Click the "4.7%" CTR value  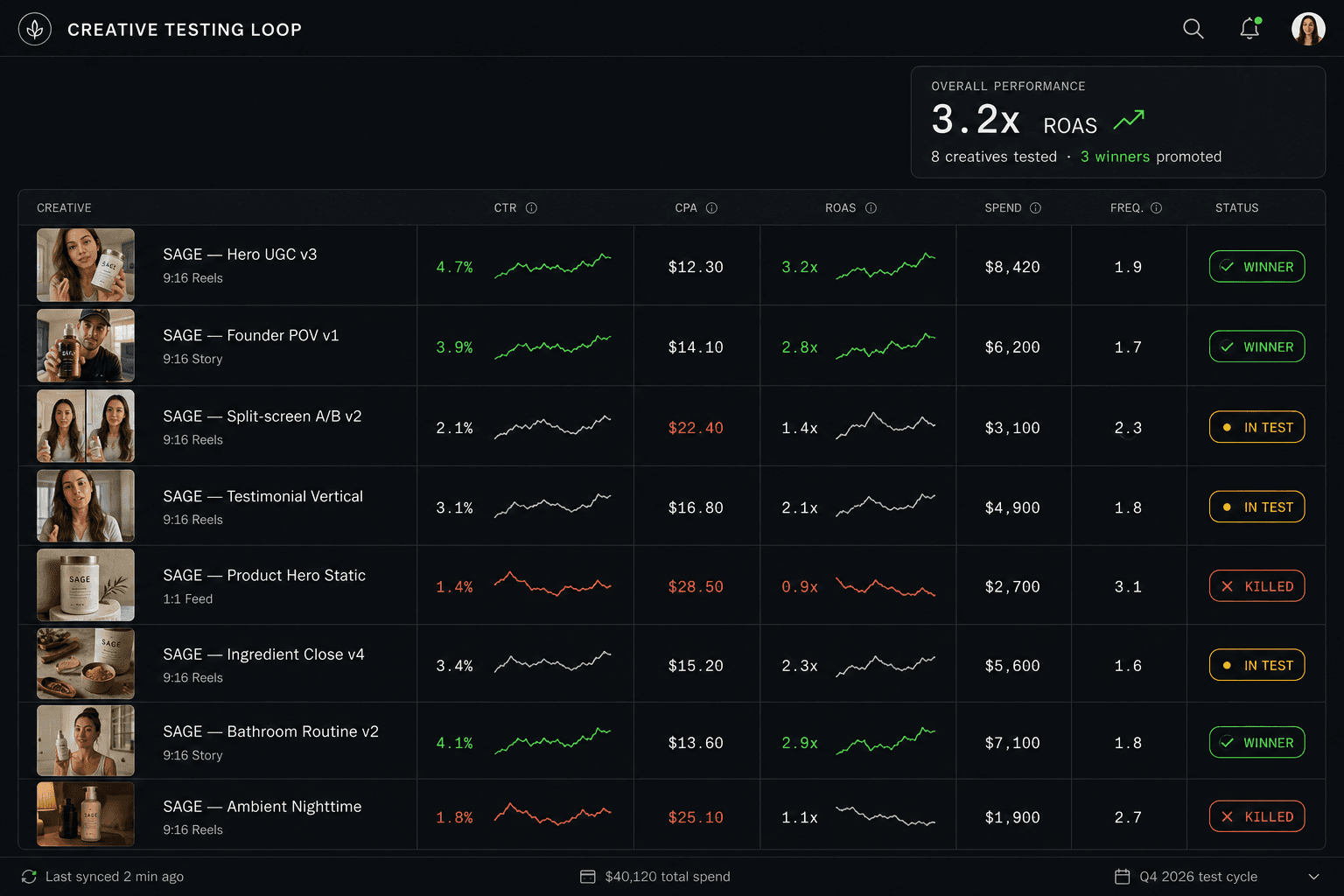[454, 267]
